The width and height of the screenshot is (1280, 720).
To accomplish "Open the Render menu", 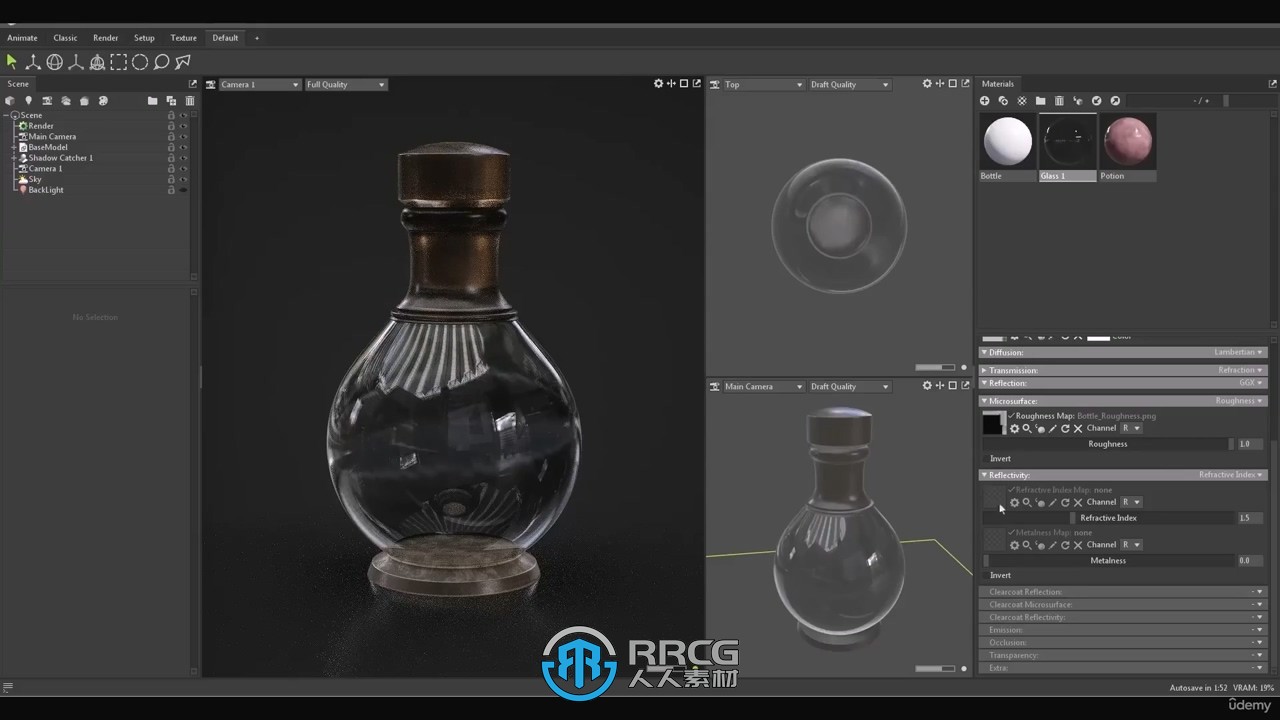I will (105, 38).
